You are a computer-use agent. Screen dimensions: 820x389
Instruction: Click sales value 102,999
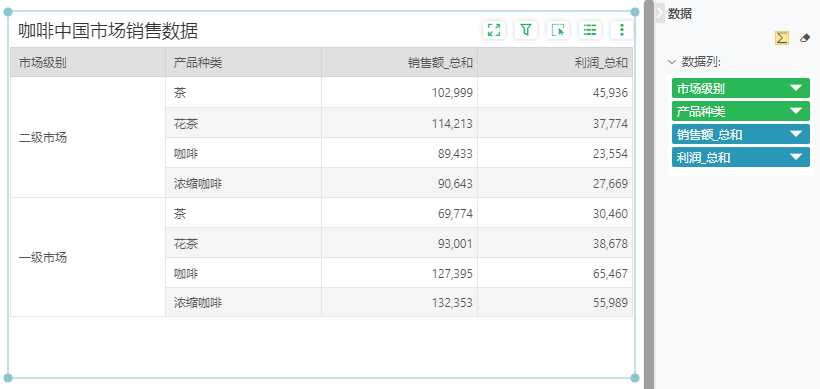[x=452, y=93]
